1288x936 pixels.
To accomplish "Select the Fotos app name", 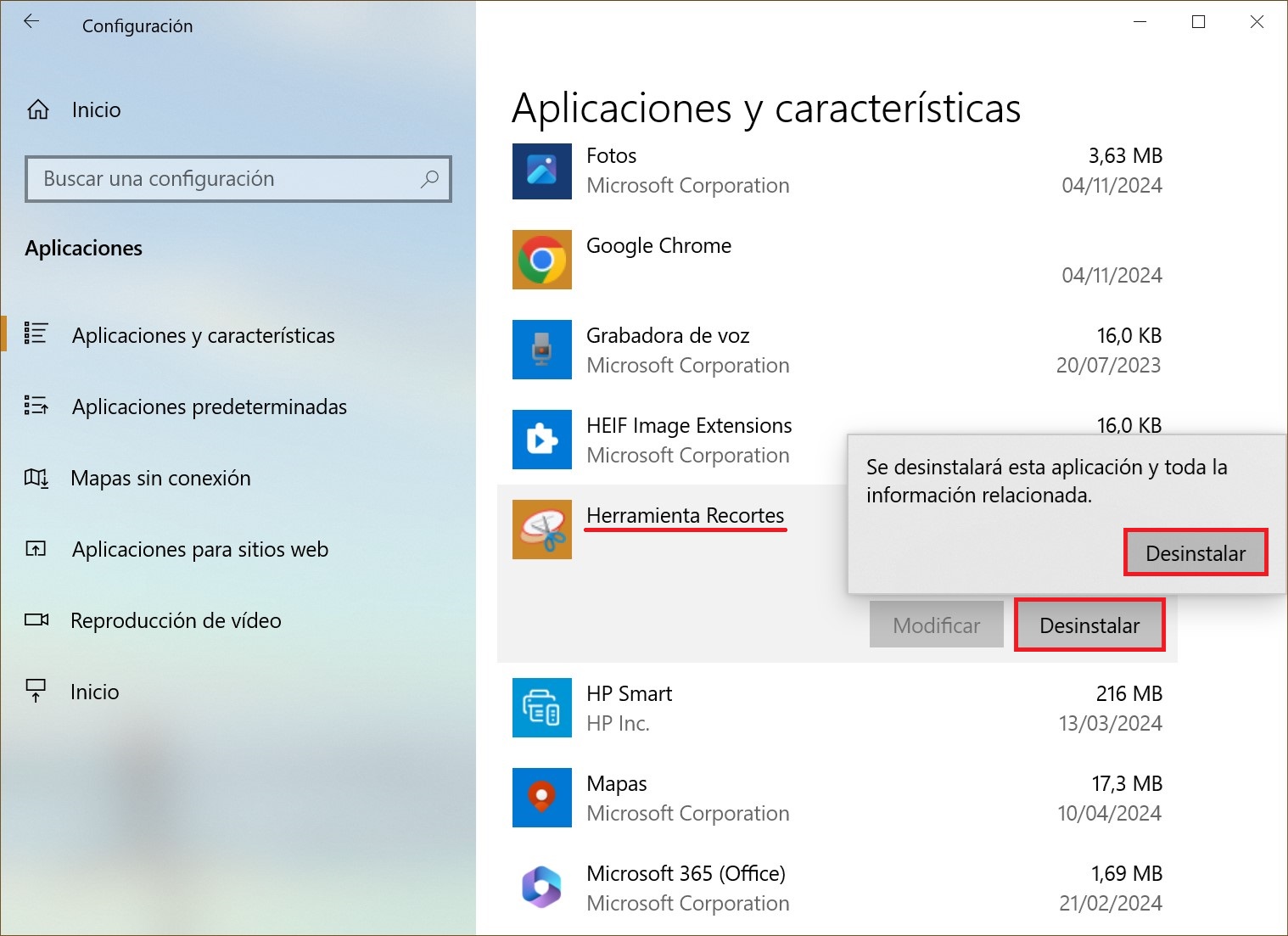I will coord(611,155).
